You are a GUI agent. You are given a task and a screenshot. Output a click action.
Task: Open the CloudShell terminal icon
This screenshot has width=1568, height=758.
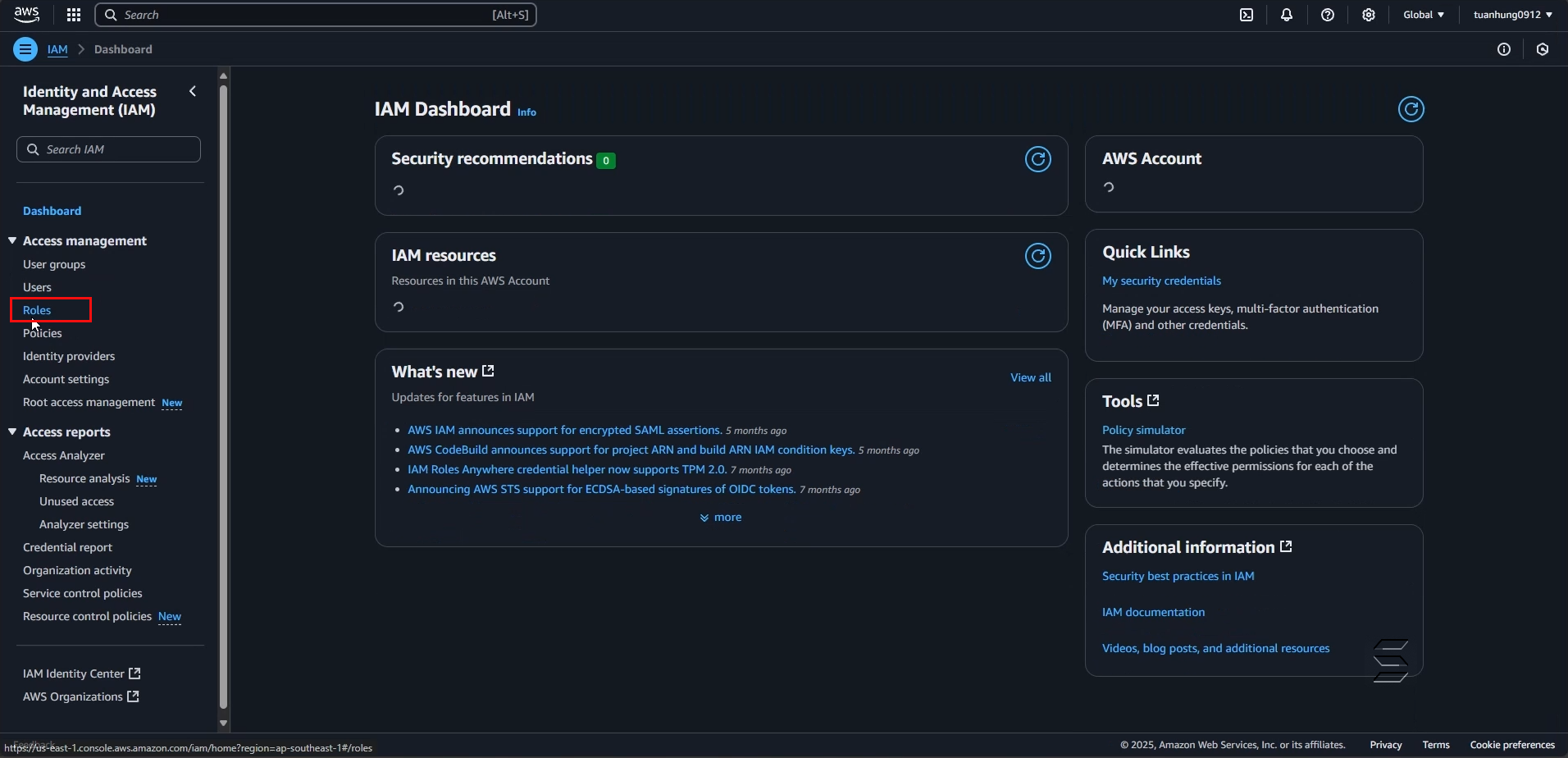tap(1247, 15)
